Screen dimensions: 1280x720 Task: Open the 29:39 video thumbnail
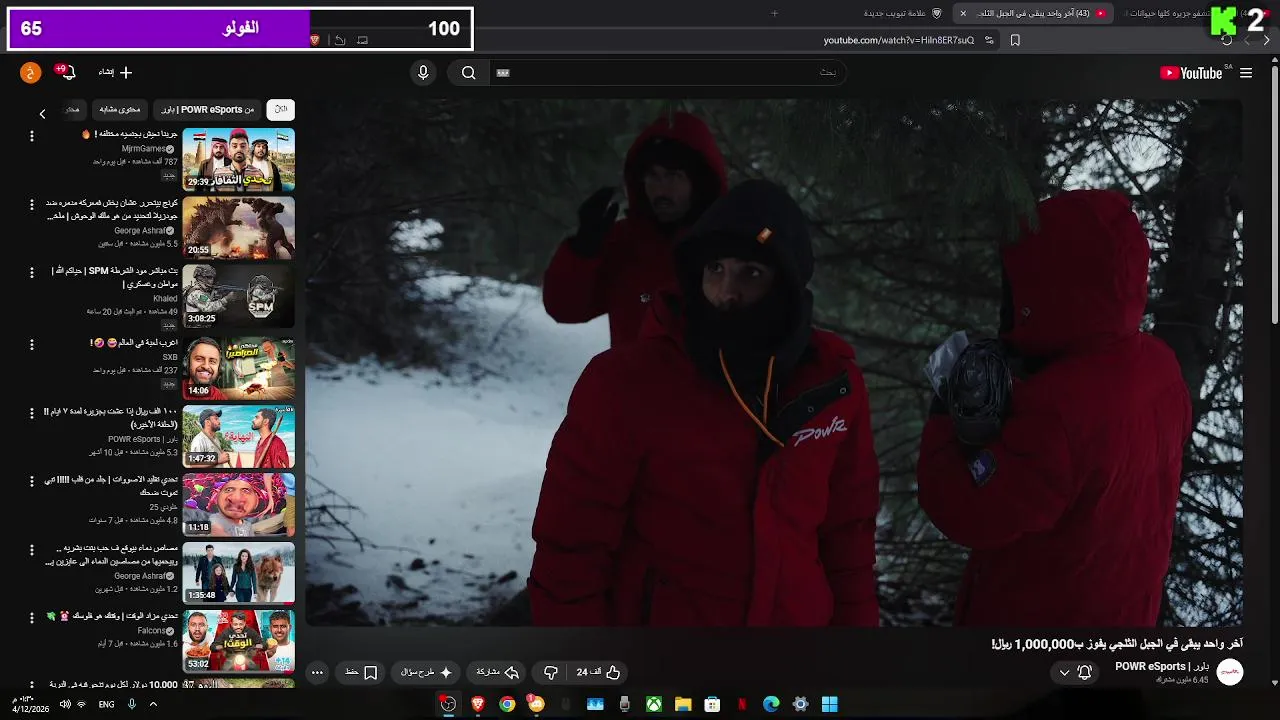pos(238,159)
